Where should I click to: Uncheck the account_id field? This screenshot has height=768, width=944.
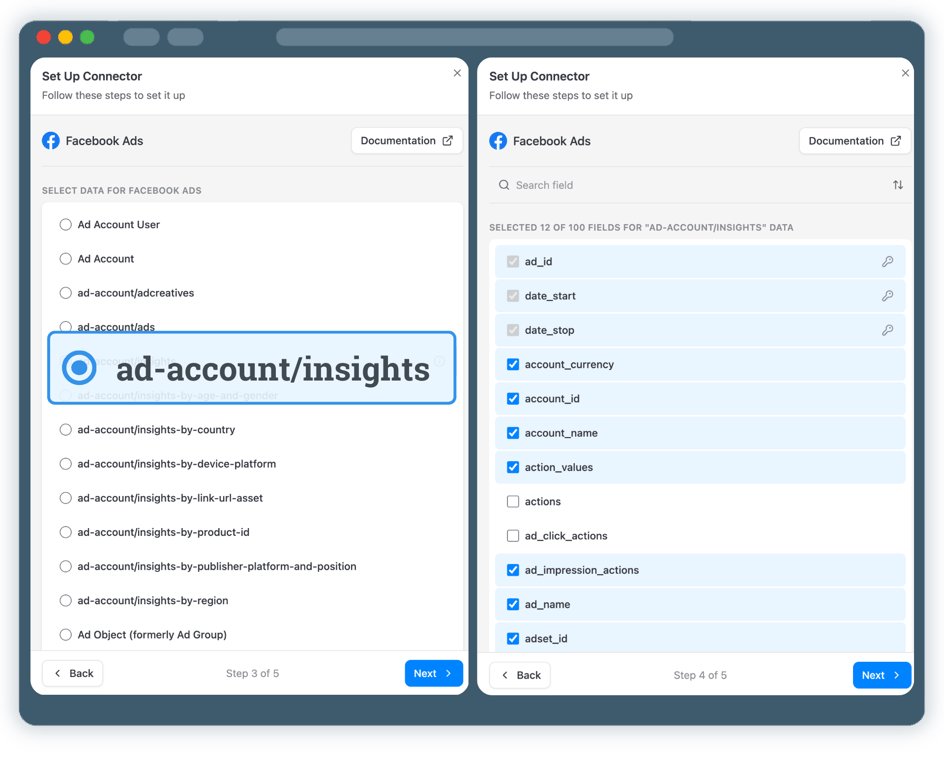pos(513,398)
